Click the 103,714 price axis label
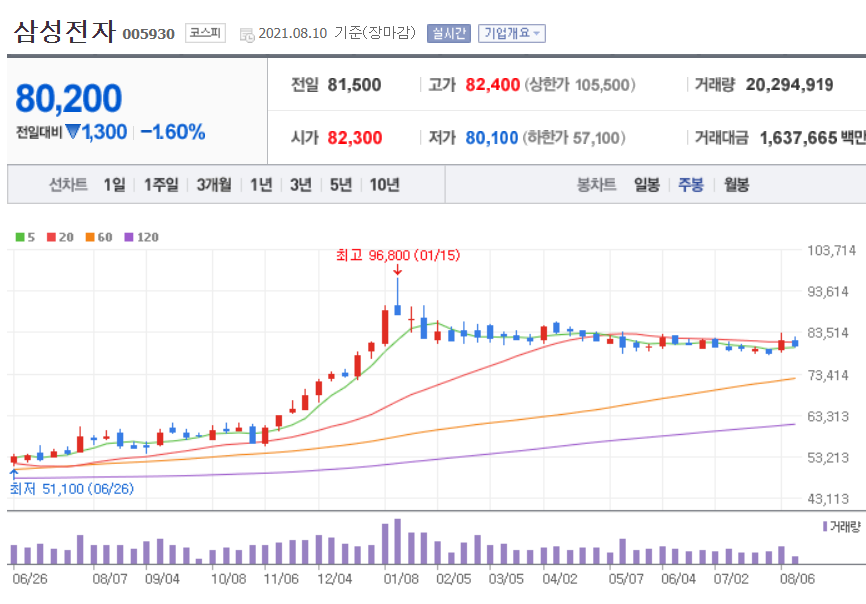 click(x=831, y=251)
